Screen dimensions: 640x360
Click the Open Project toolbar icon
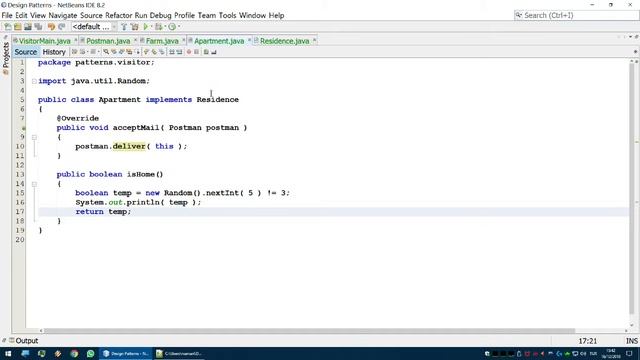[27, 27]
